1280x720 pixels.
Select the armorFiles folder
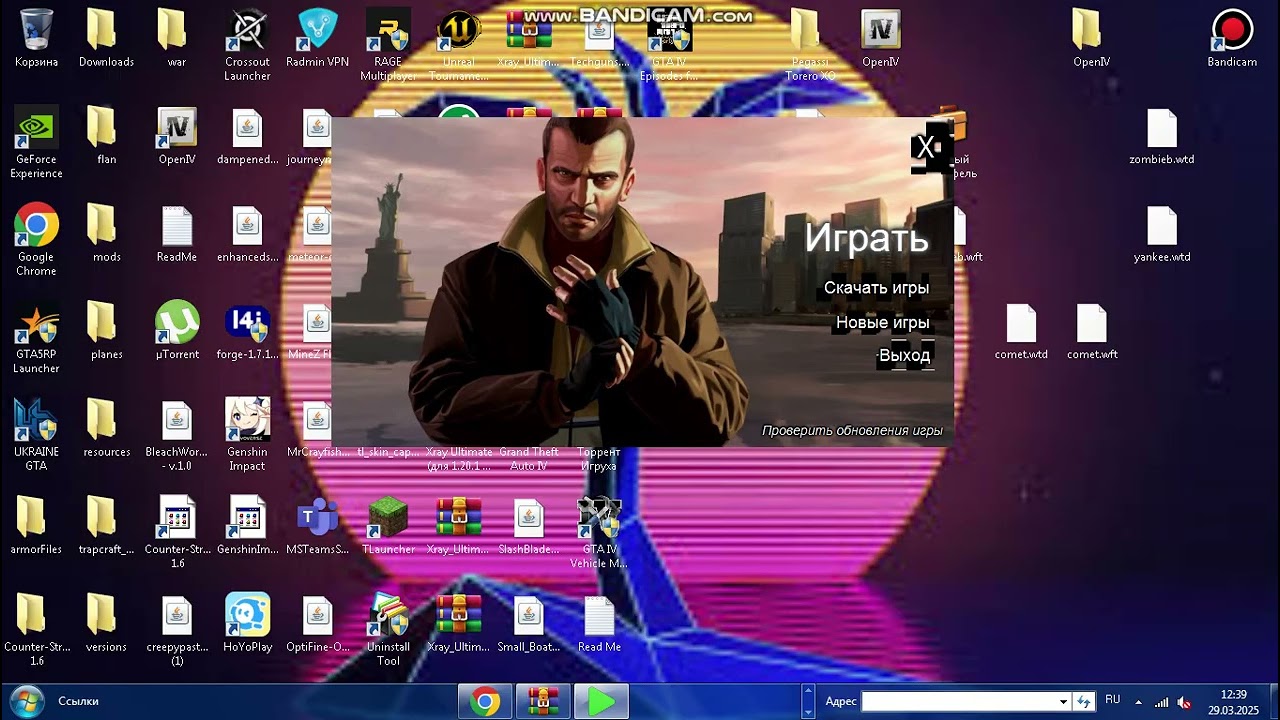(36, 527)
